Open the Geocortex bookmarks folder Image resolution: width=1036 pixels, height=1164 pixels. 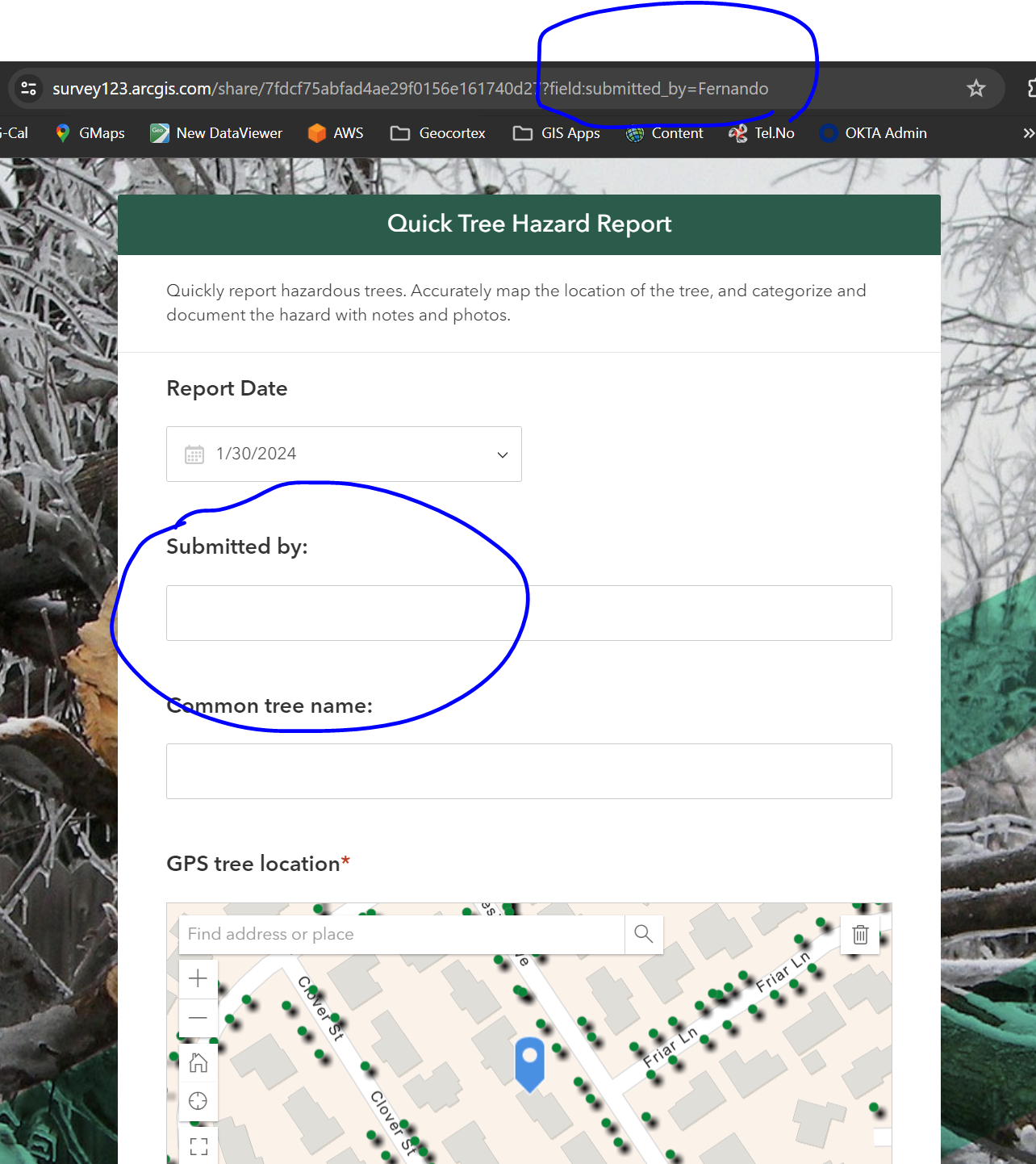pos(437,133)
